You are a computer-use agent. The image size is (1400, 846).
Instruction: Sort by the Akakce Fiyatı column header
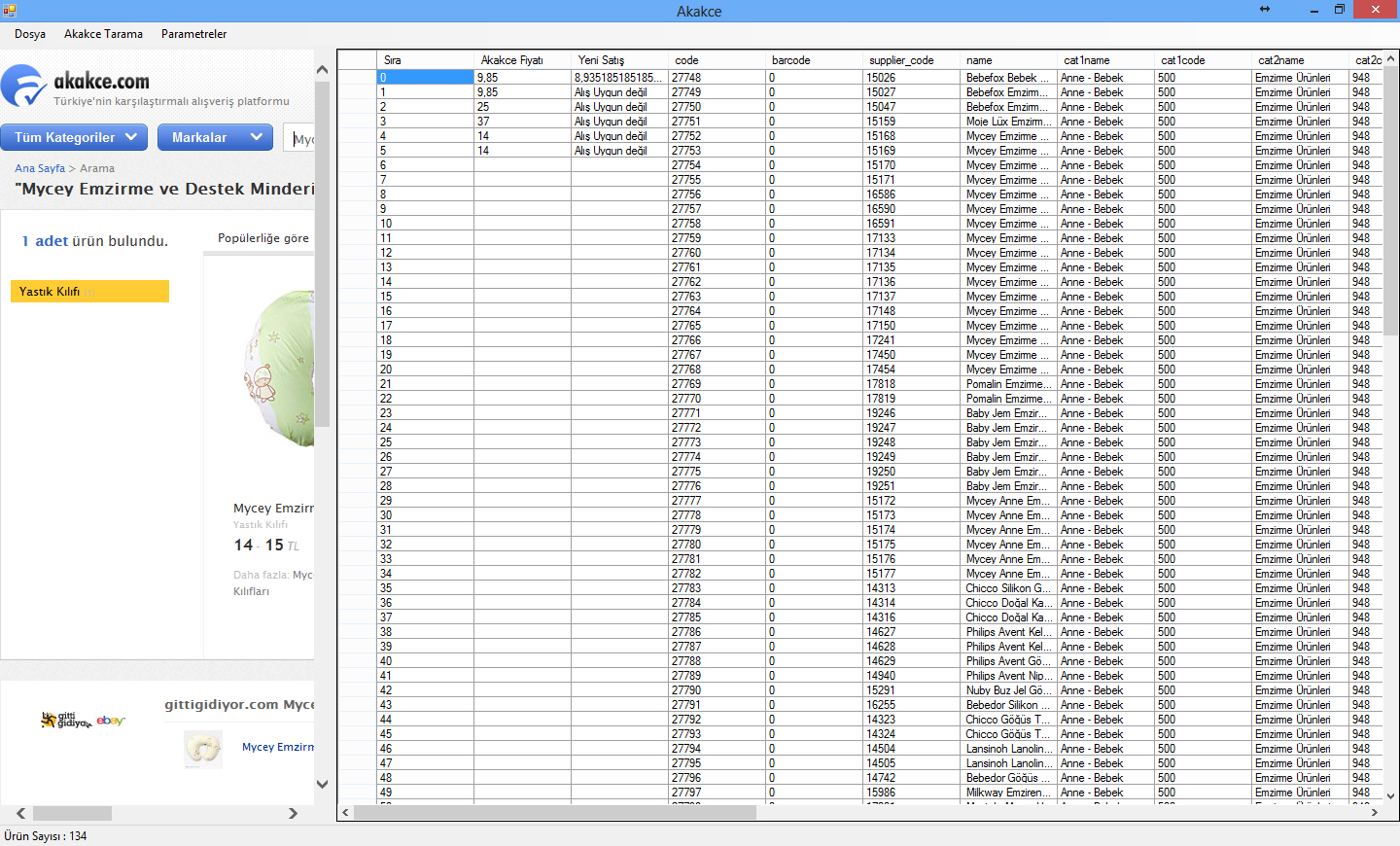coord(523,60)
